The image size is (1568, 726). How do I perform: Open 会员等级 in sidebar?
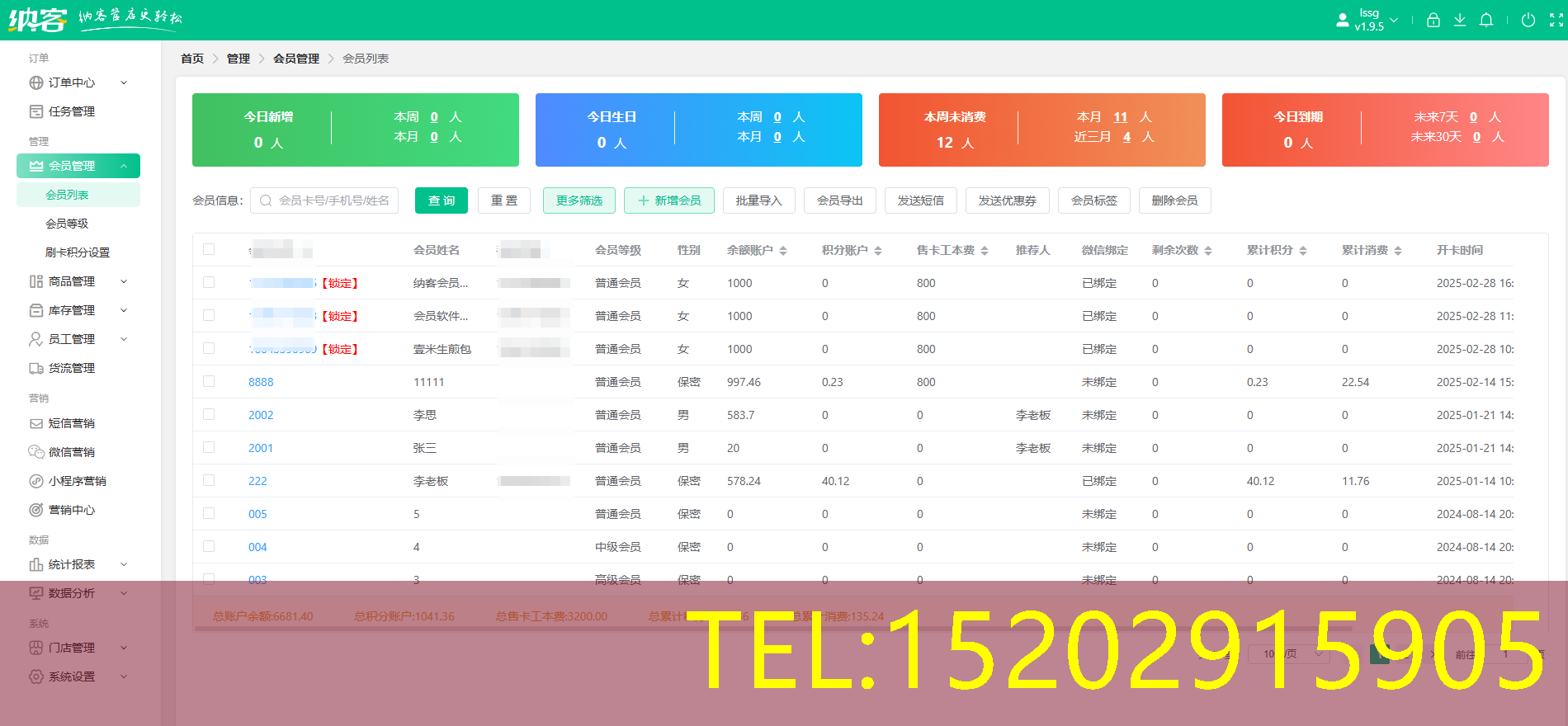(67, 224)
